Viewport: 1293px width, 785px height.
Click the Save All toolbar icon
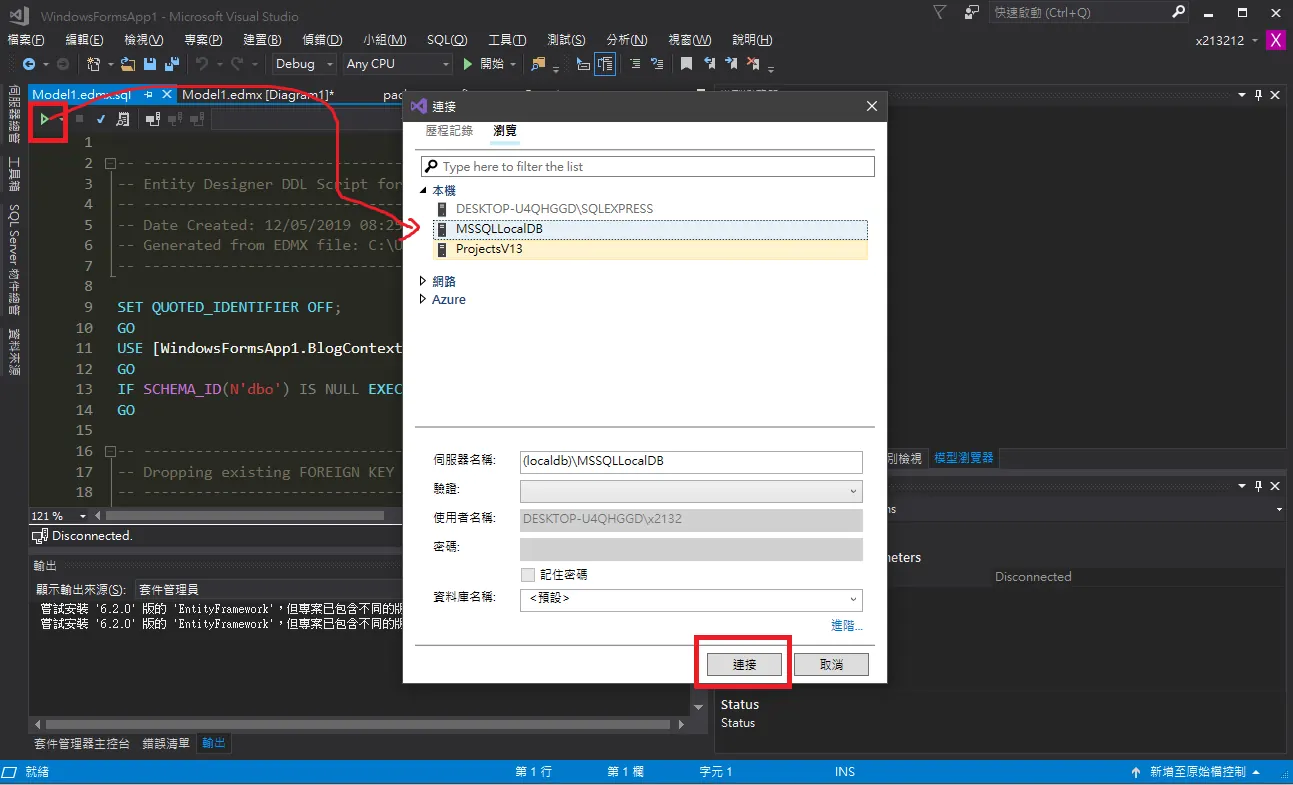click(x=171, y=64)
